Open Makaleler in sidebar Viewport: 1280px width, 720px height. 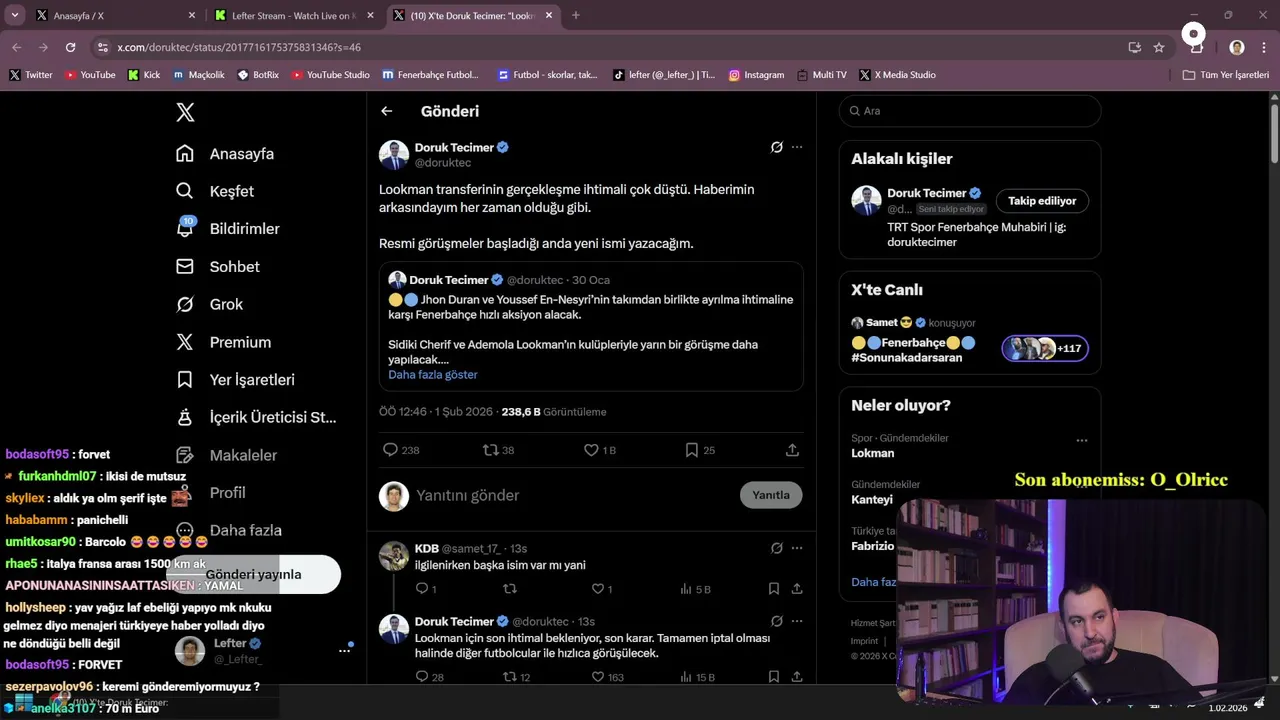[226, 455]
